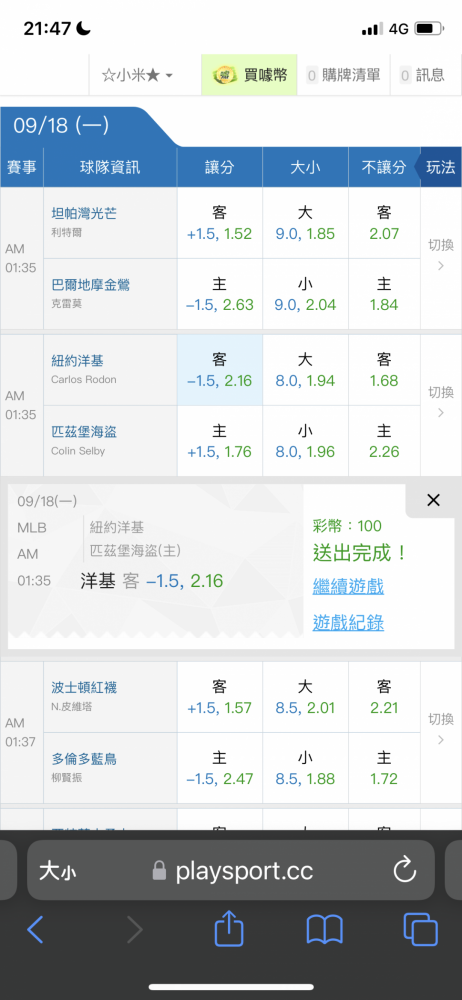The image size is (462, 1000).
Task: Open the Safari share sheet icon
Action: click(229, 929)
